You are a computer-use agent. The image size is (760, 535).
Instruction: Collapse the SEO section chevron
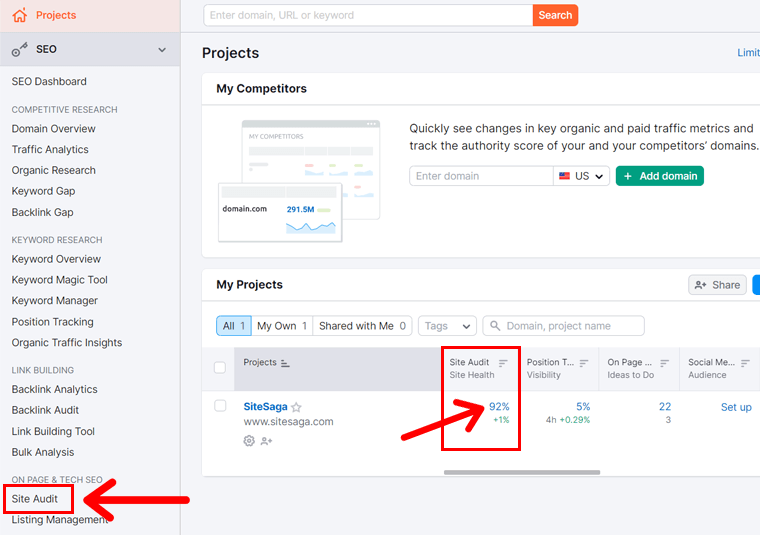162,49
